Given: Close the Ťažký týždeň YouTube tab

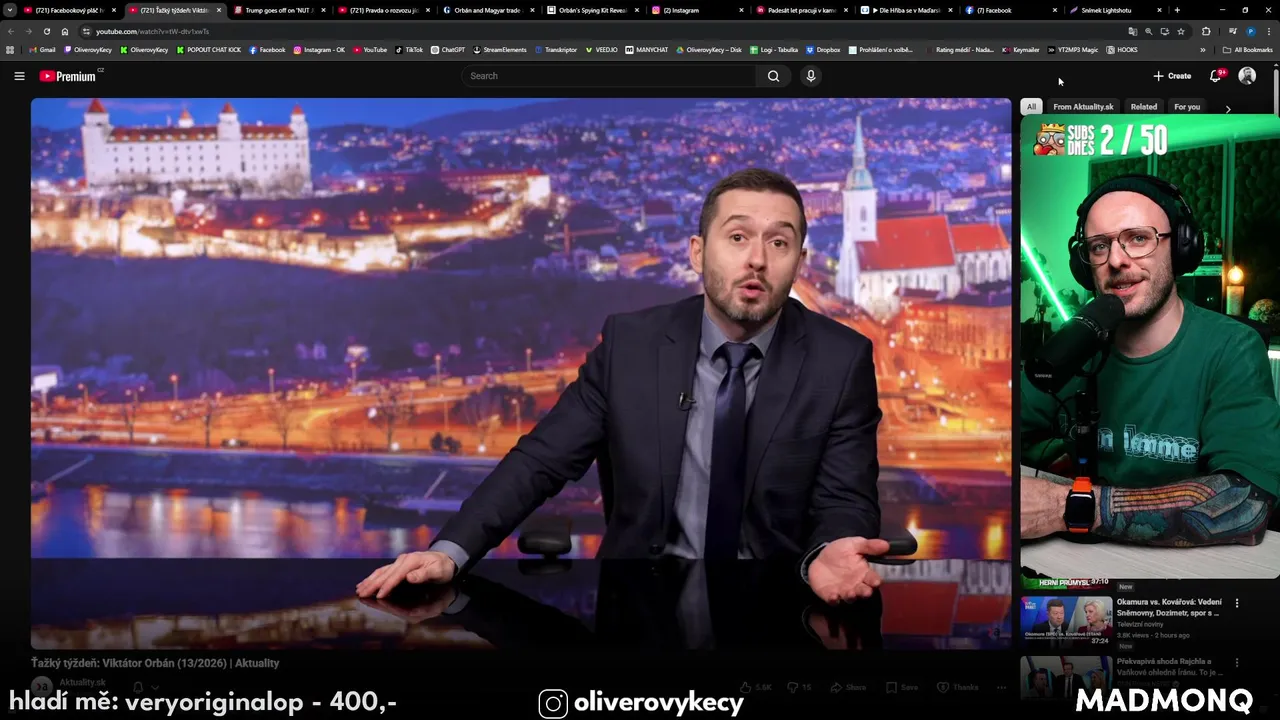Looking at the screenshot, I should (x=219, y=10).
